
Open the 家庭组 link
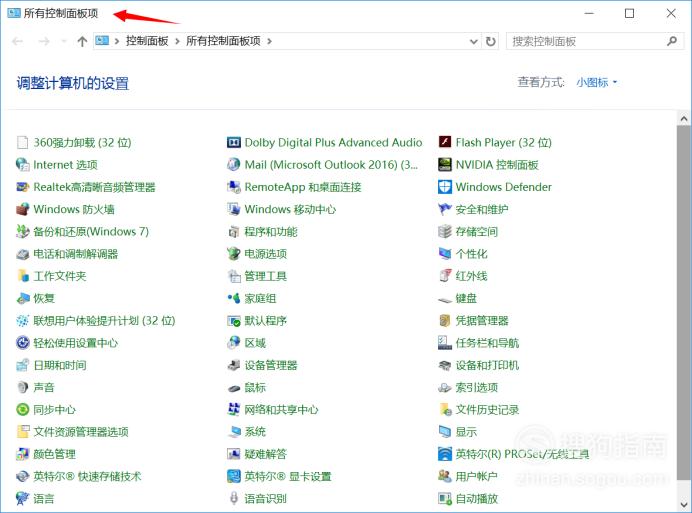tap(260, 298)
